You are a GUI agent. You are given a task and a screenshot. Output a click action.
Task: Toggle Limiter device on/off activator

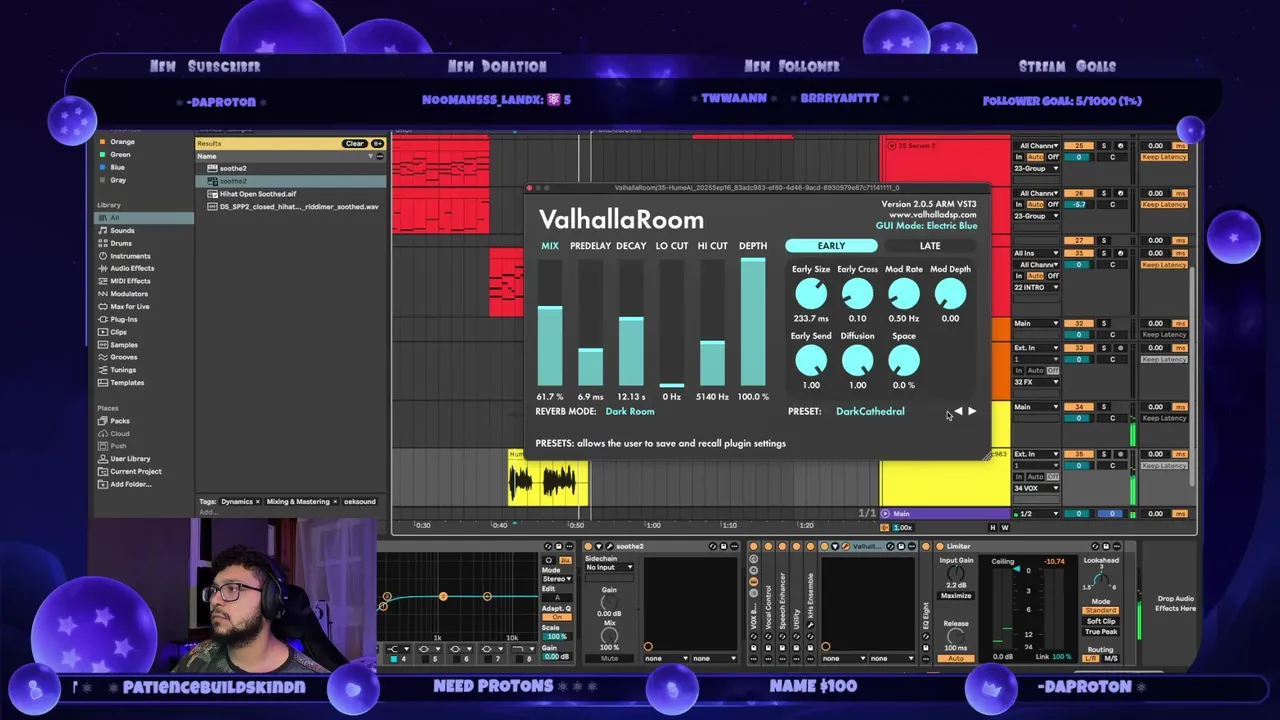click(x=940, y=547)
